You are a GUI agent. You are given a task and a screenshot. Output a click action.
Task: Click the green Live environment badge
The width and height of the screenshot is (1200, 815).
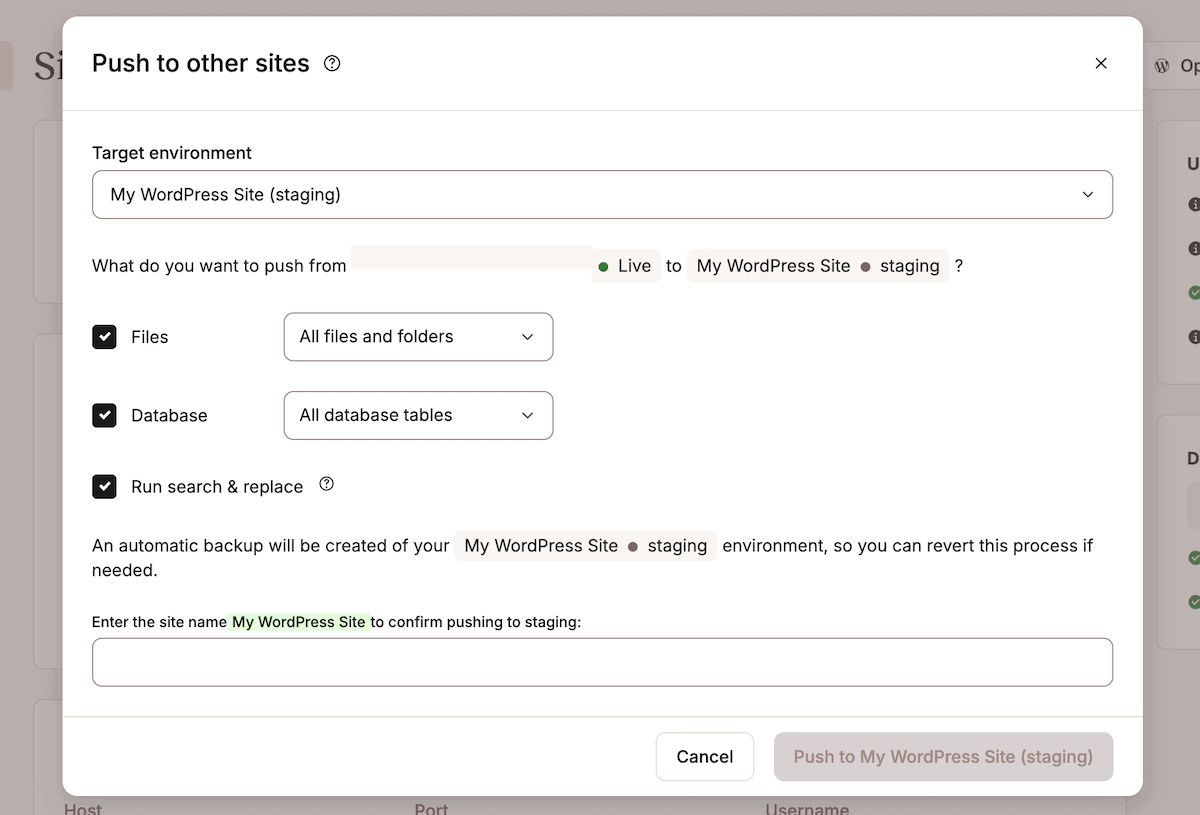pos(625,266)
